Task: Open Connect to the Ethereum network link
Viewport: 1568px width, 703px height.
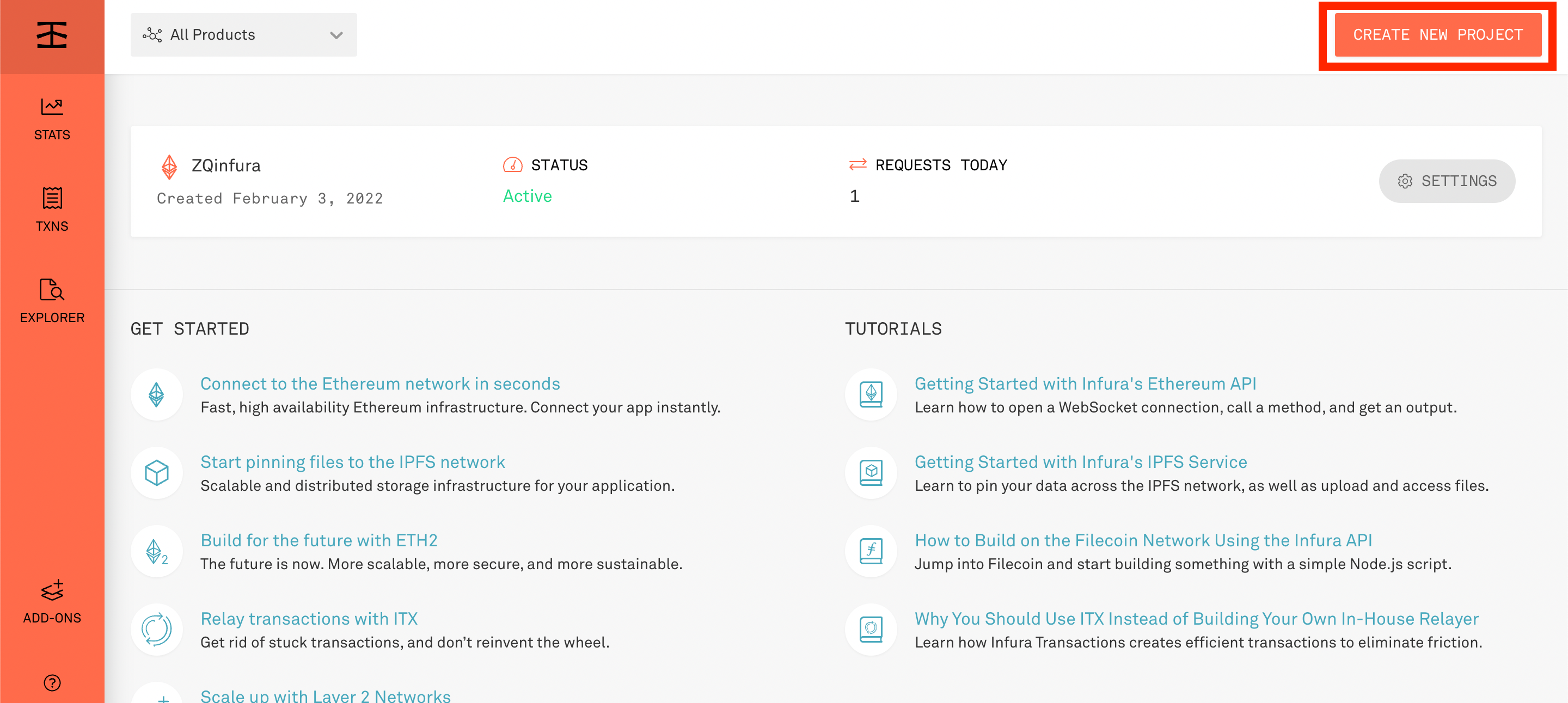Action: point(380,384)
